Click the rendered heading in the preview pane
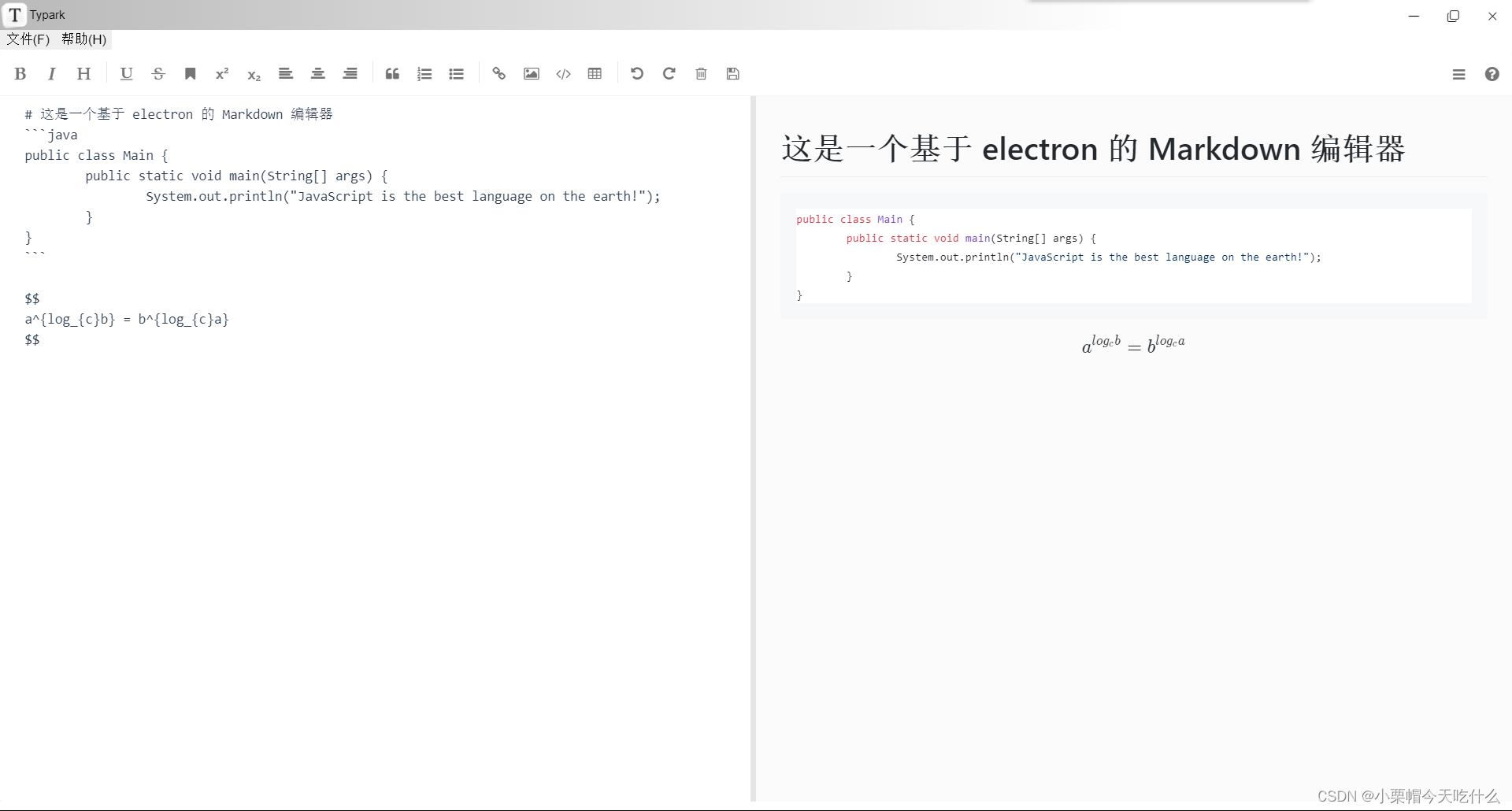This screenshot has height=811, width=1512. (1093, 149)
